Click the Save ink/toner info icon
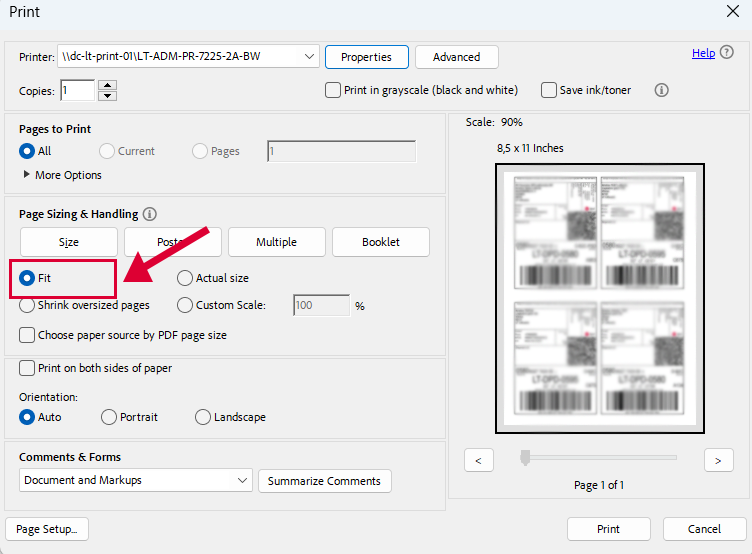The width and height of the screenshot is (752, 554). coord(661,90)
